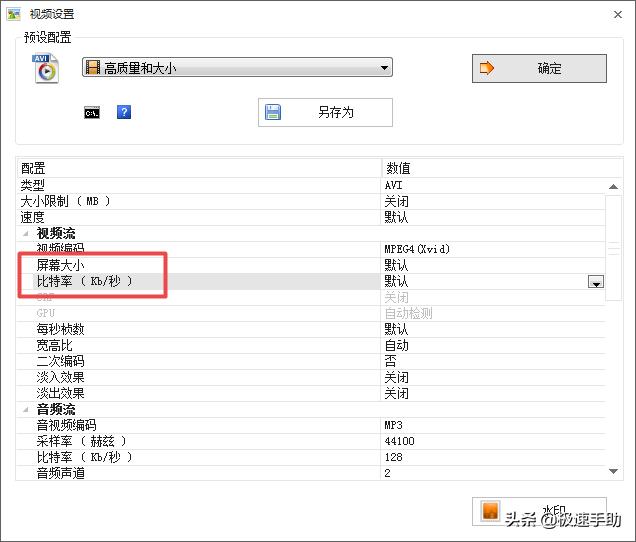Select the 淡出效果 row
Screen dimensions: 636x542
(x=311, y=393)
